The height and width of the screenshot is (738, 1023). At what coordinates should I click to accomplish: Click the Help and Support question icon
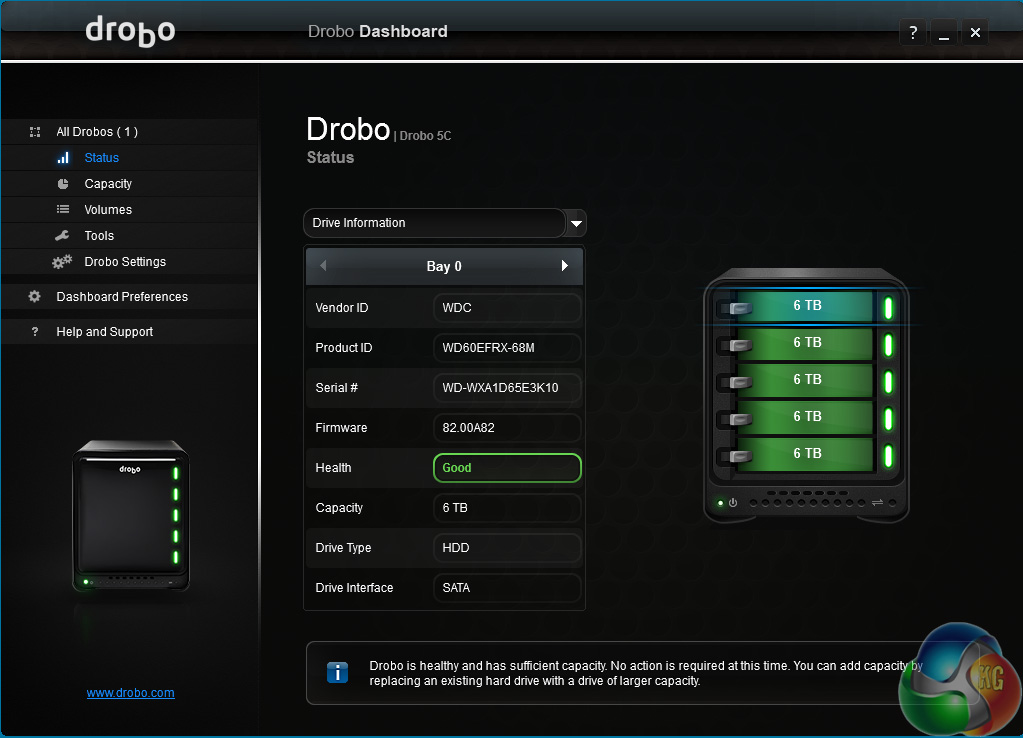pos(35,331)
